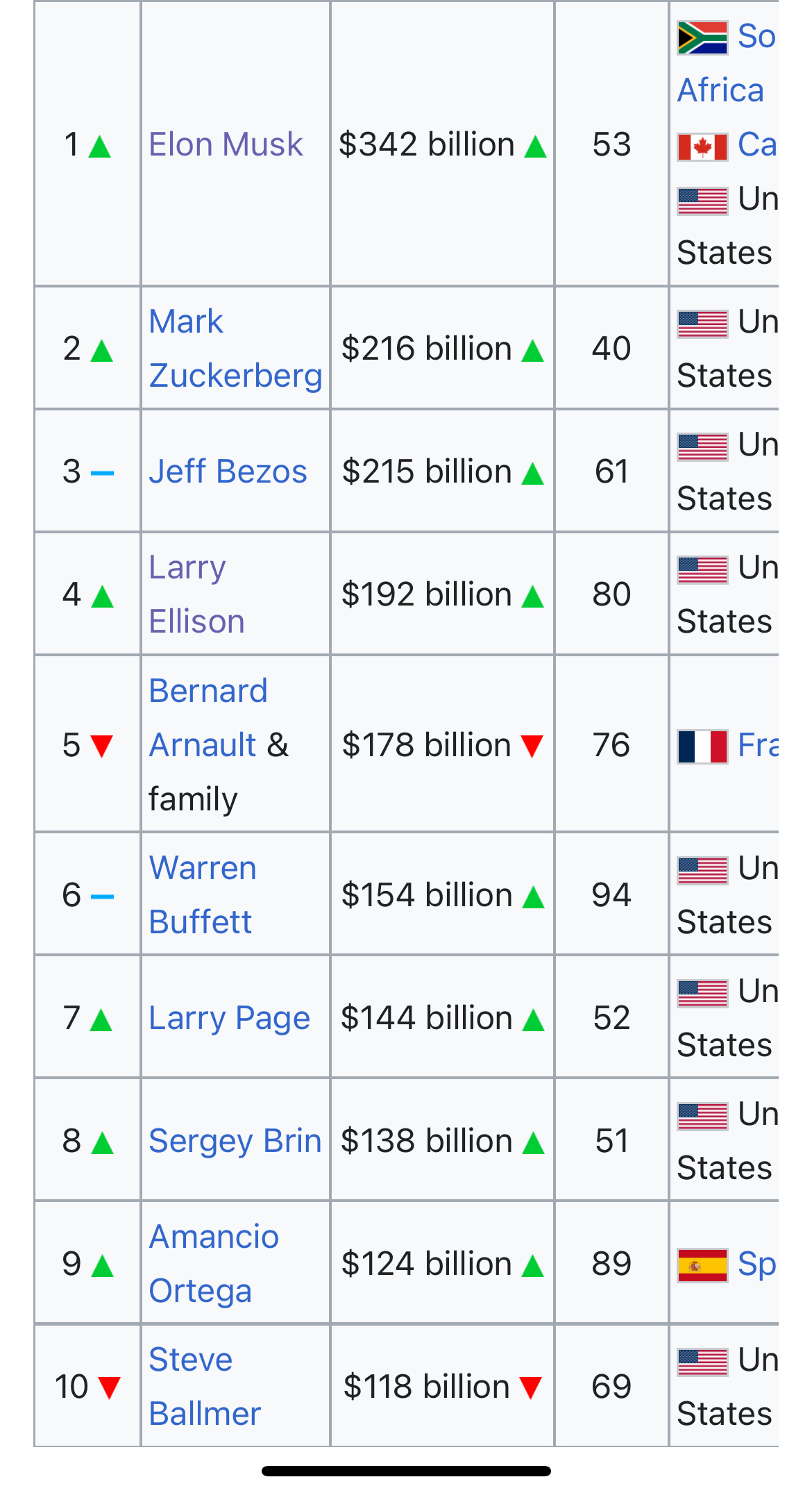The image size is (812, 1493).
Task: Tap the red down arrow beside rank 5
Action: (101, 746)
